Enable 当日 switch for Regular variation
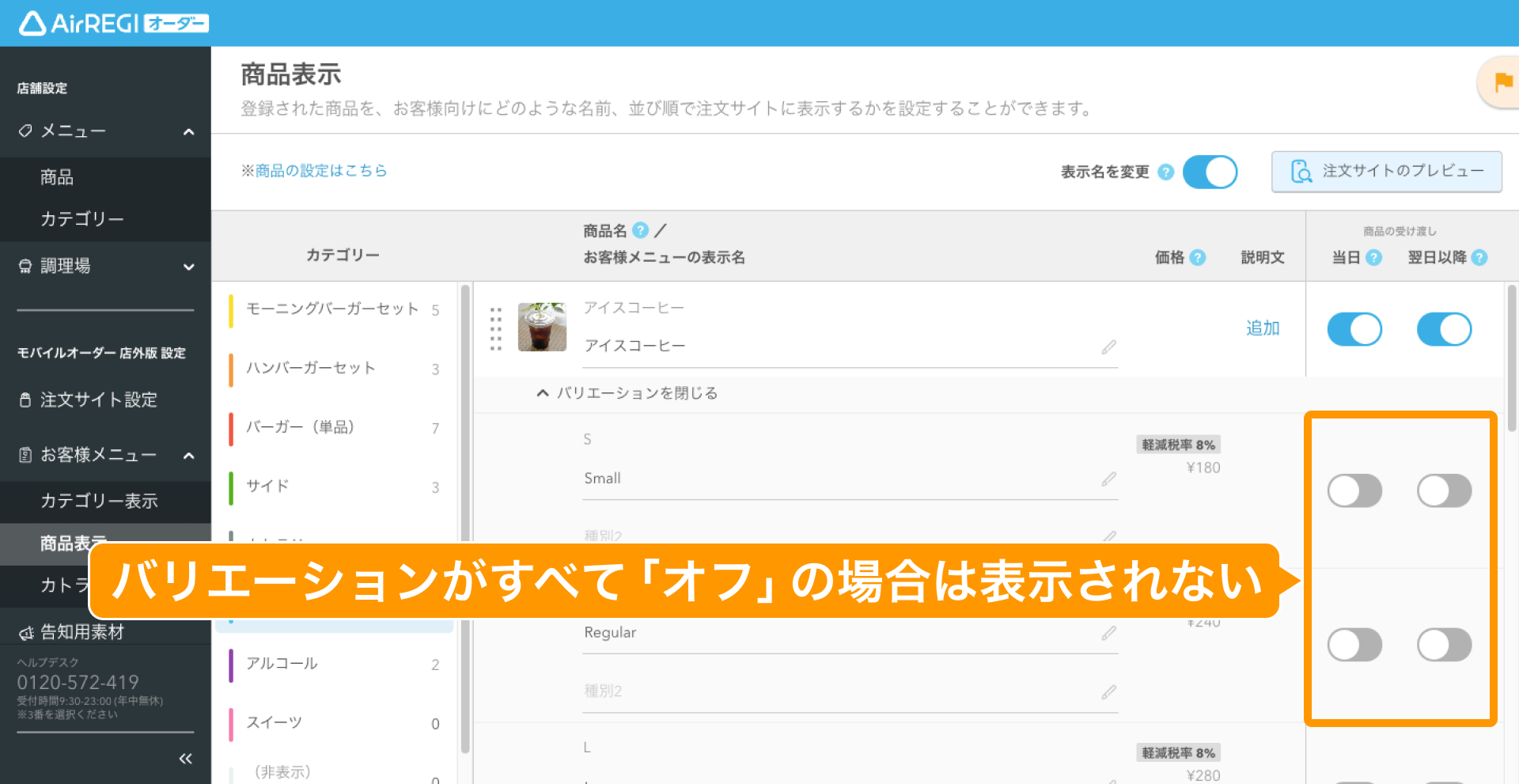1519x784 pixels. pos(1354,645)
